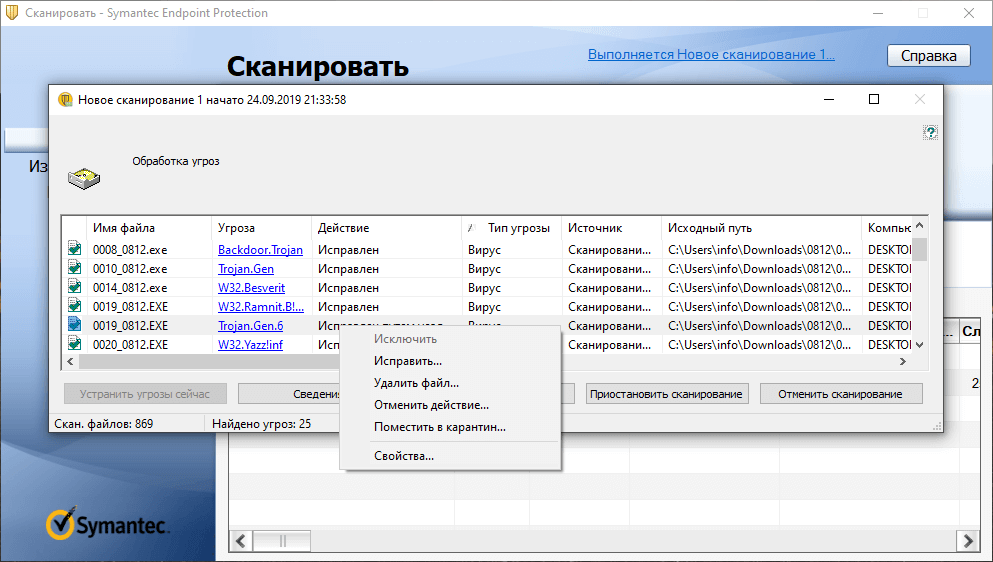The width and height of the screenshot is (993, 562).
Task: Sort by the Тип угрозы column header
Action: pyautogui.click(x=512, y=228)
